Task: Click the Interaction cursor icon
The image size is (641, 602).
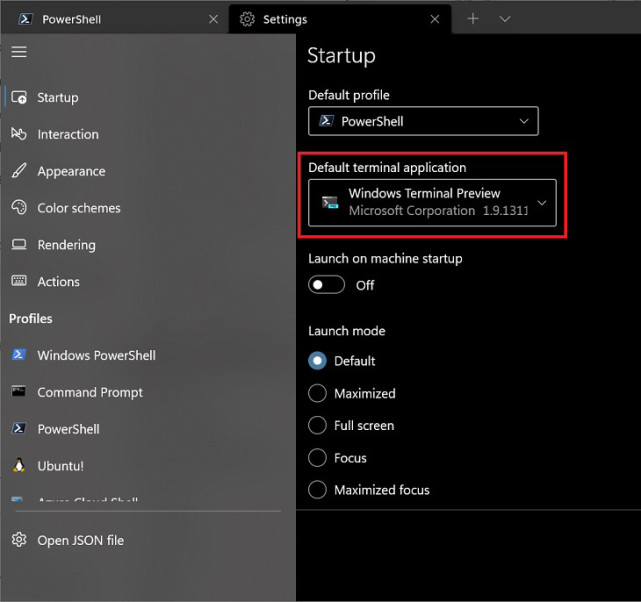Action: coord(18,134)
